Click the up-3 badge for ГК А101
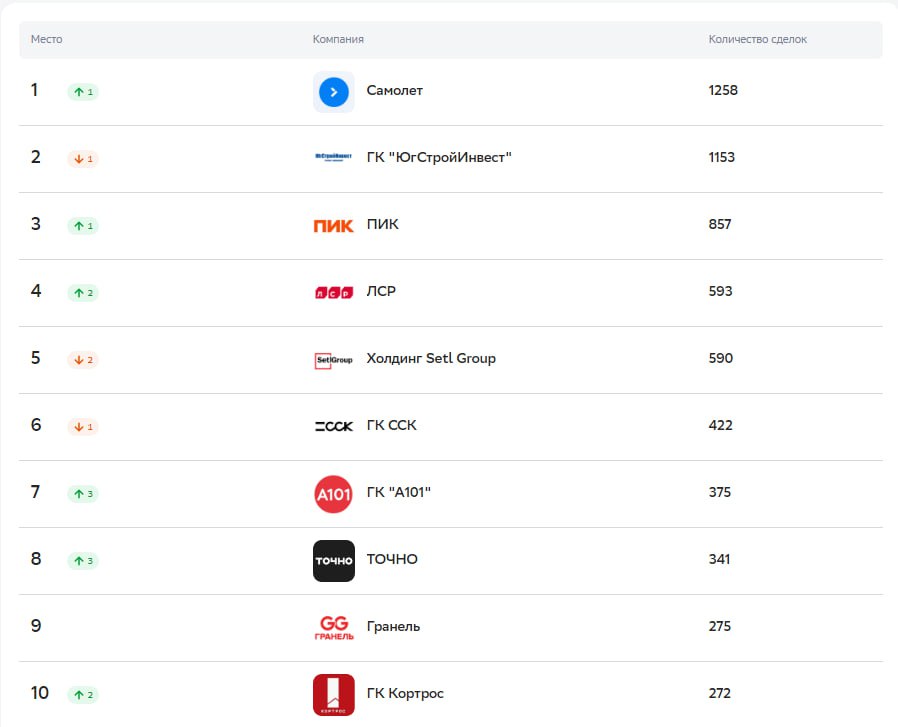The image size is (898, 727). (x=83, y=494)
